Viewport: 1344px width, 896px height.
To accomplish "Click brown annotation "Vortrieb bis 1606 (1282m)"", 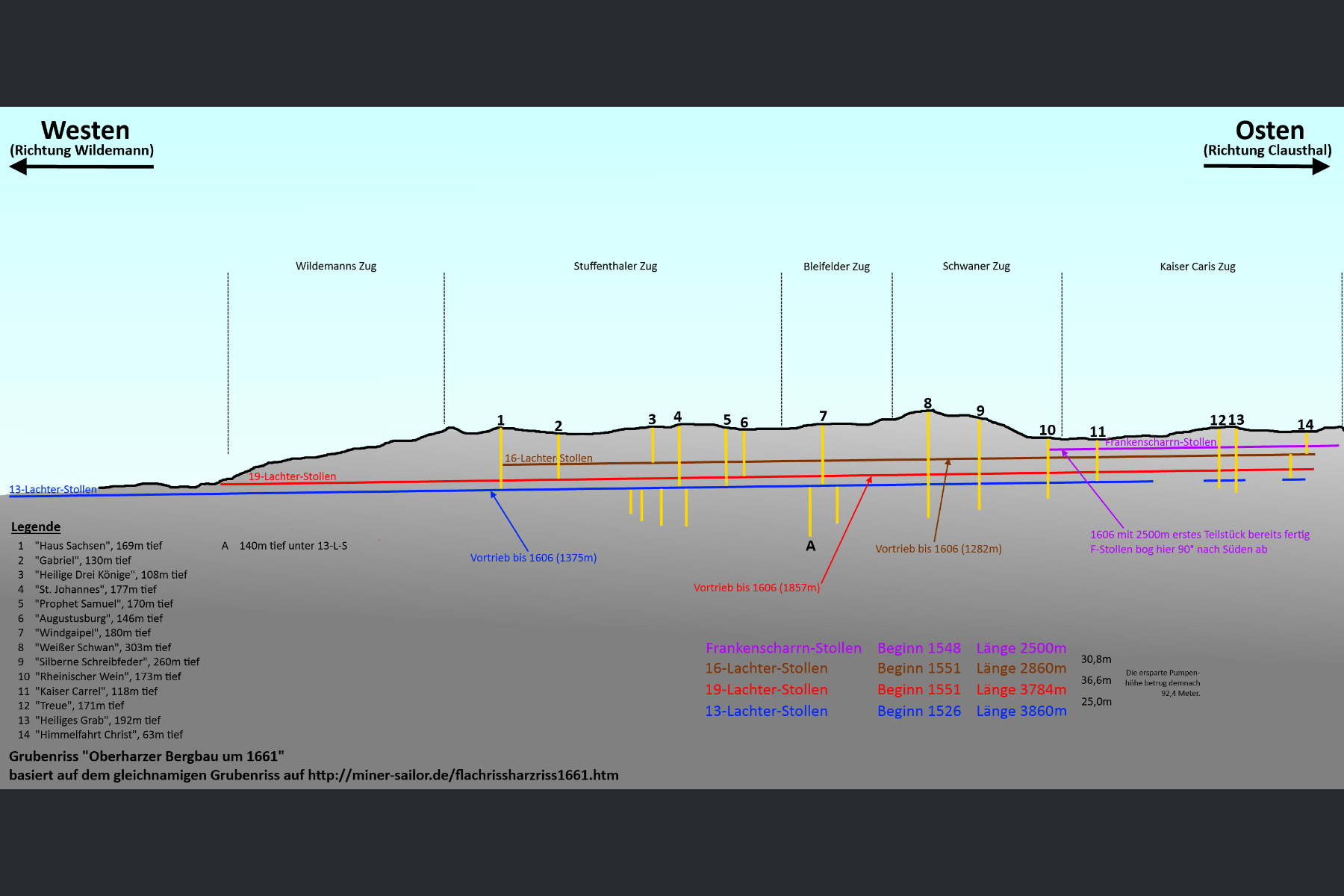I will (x=939, y=549).
